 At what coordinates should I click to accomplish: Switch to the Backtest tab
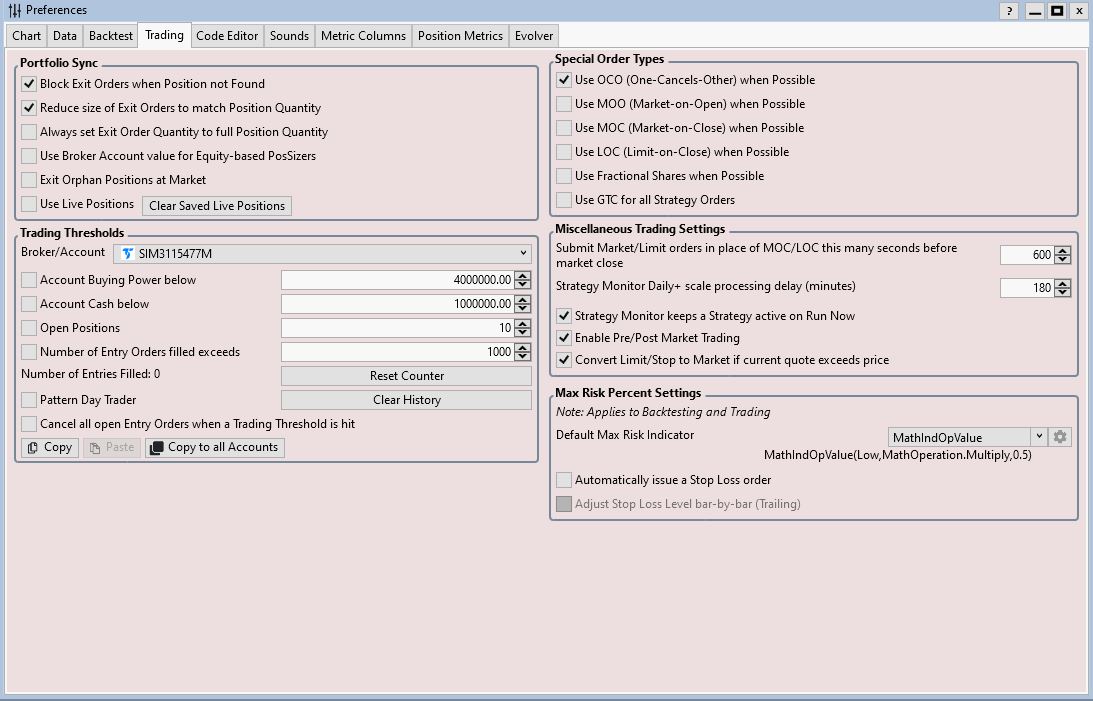tap(110, 36)
